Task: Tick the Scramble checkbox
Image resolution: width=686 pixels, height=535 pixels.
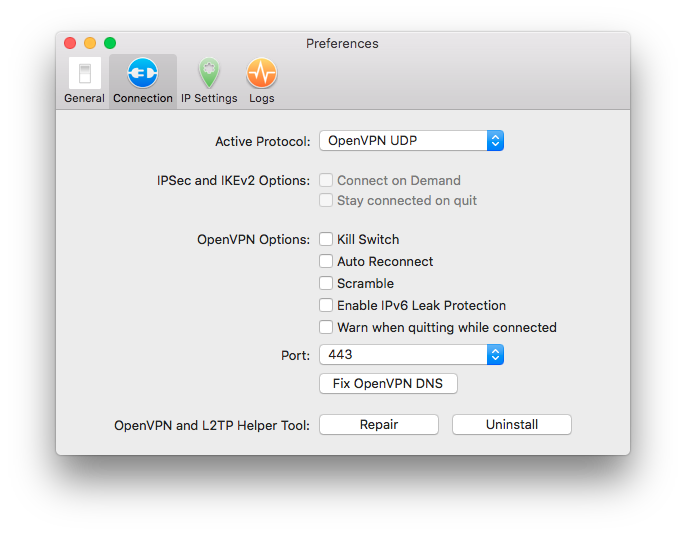Action: click(326, 283)
